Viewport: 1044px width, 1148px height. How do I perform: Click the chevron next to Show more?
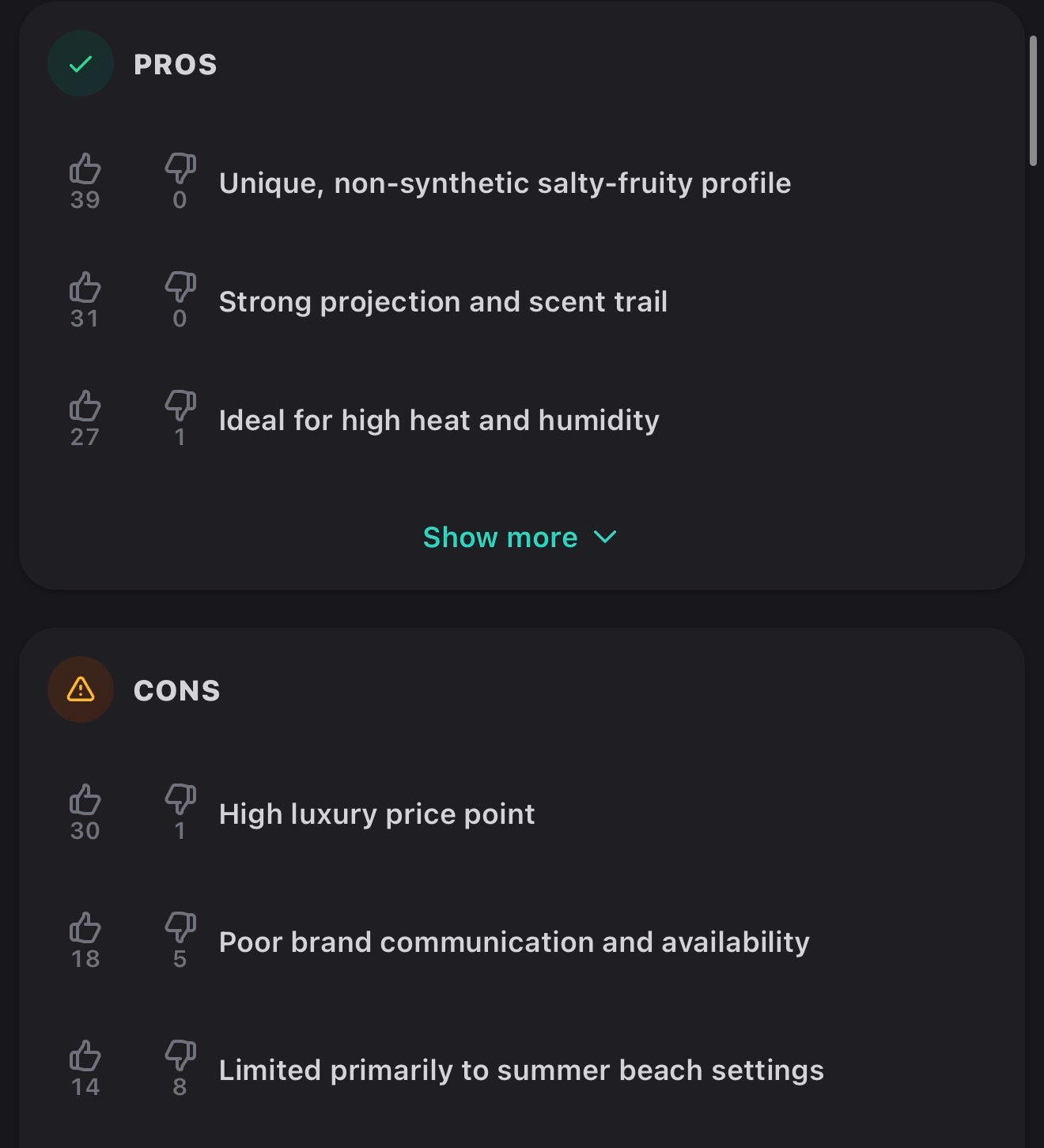[x=605, y=538]
